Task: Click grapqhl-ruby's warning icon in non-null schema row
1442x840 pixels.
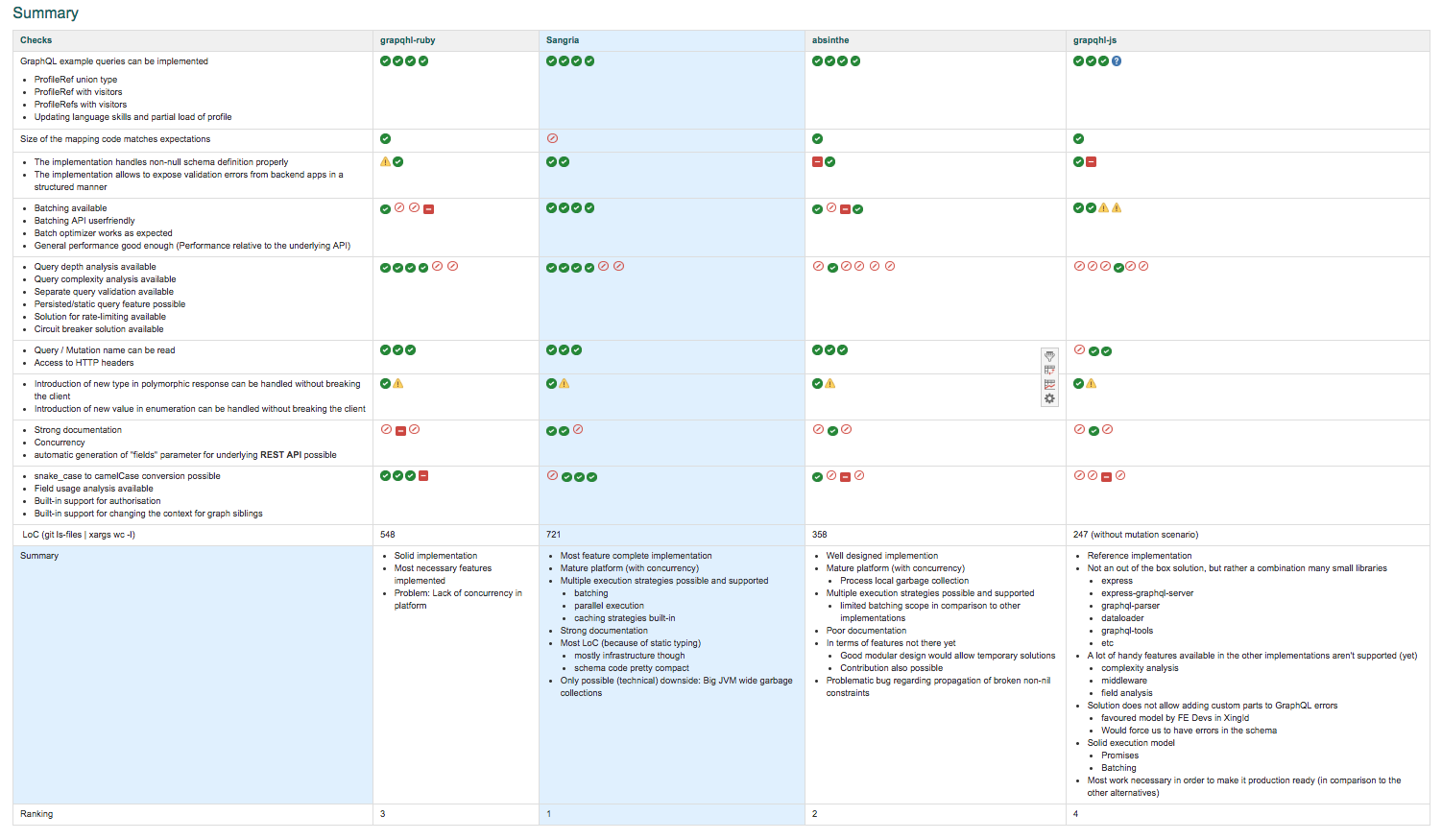Action: click(385, 161)
